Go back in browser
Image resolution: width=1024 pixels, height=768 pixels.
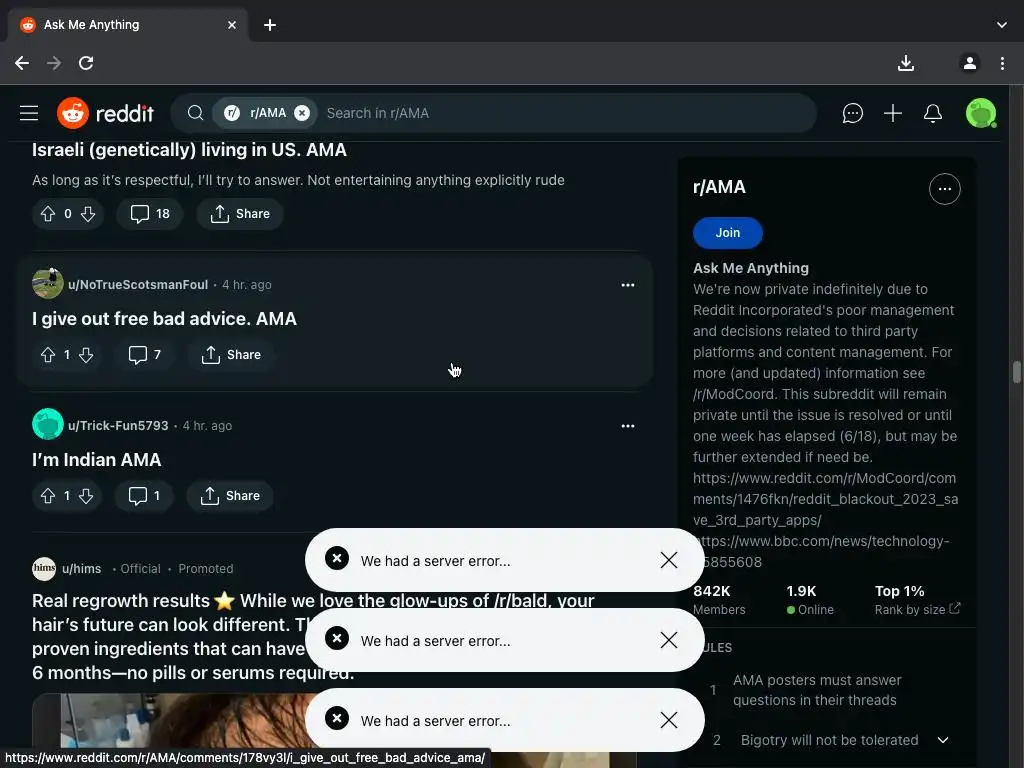click(x=22, y=63)
